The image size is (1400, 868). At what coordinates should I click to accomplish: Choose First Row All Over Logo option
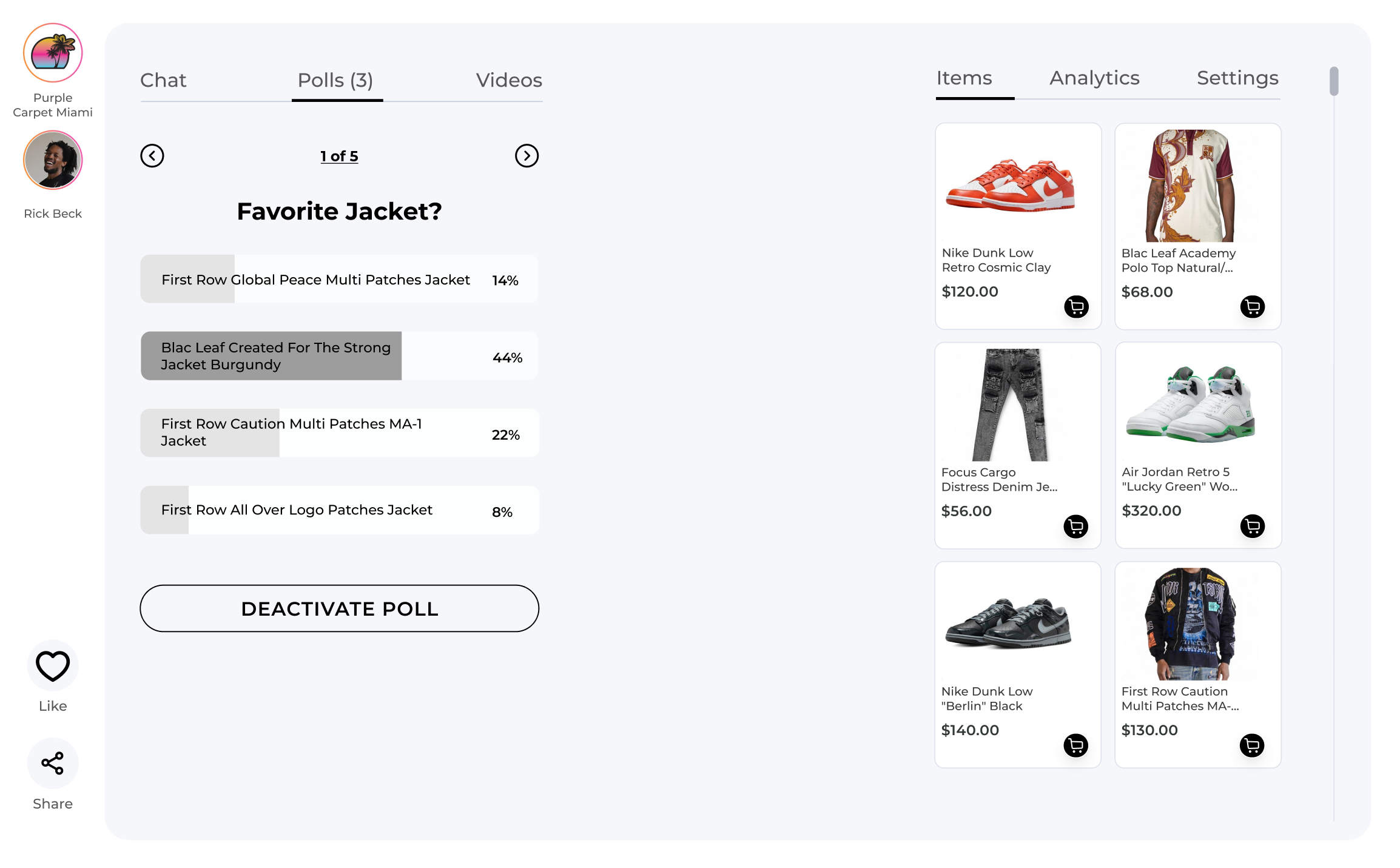click(x=339, y=510)
